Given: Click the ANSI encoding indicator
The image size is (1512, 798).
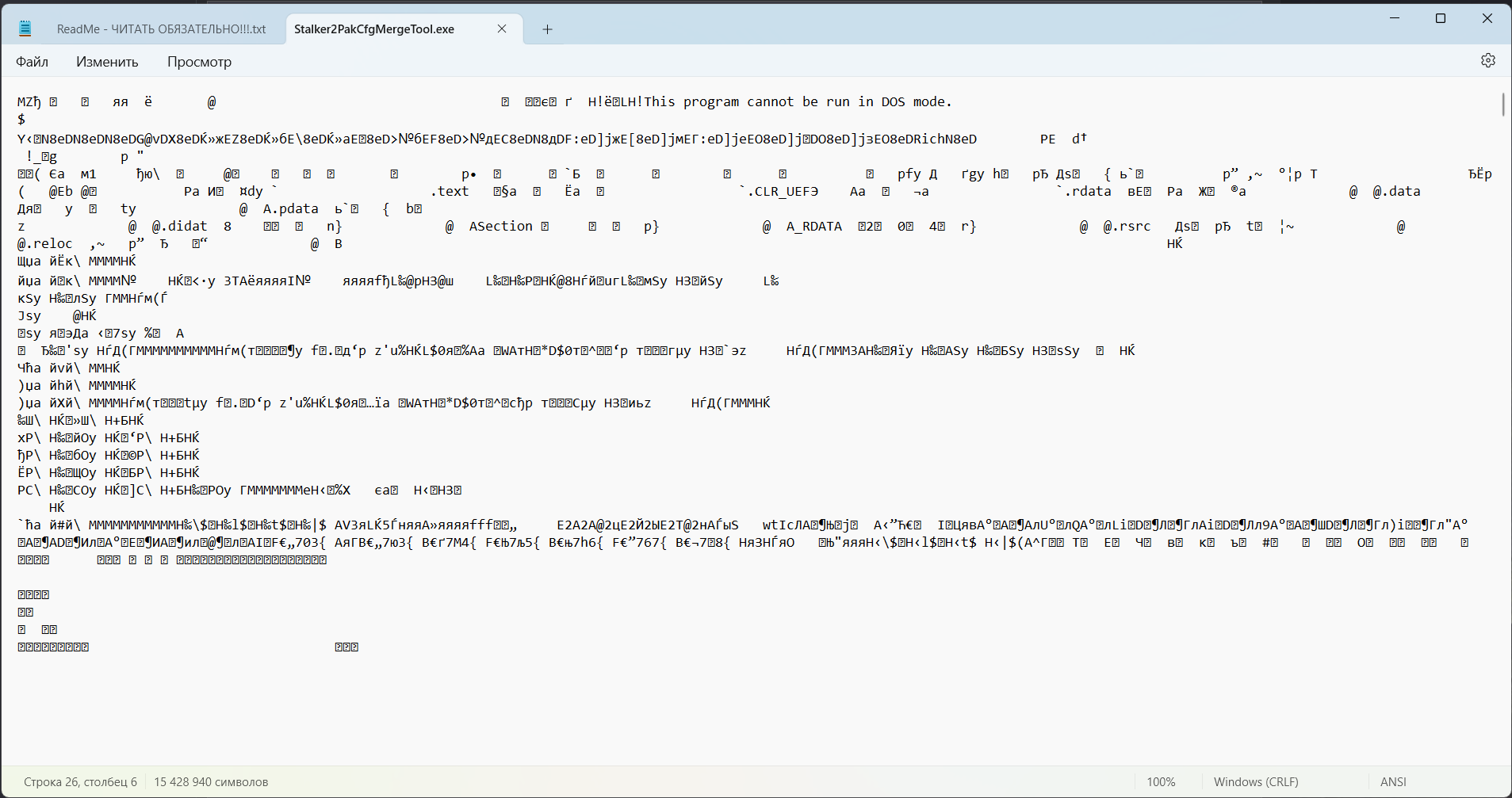Looking at the screenshot, I should point(1393,782).
